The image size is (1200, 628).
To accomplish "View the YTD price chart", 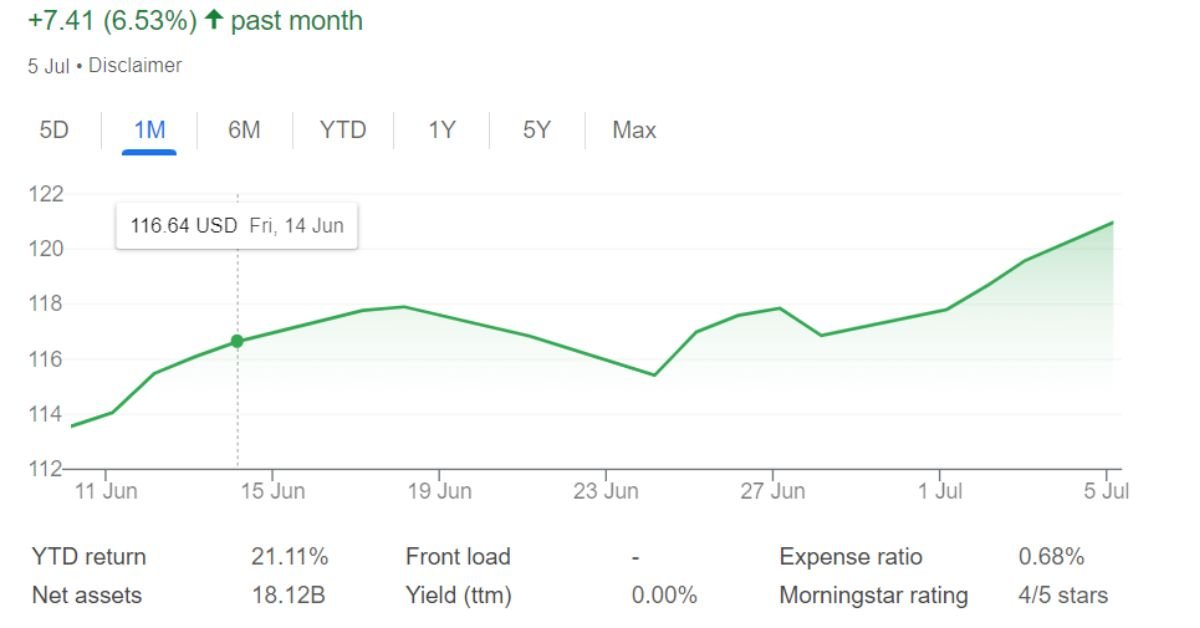I will pos(342,130).
